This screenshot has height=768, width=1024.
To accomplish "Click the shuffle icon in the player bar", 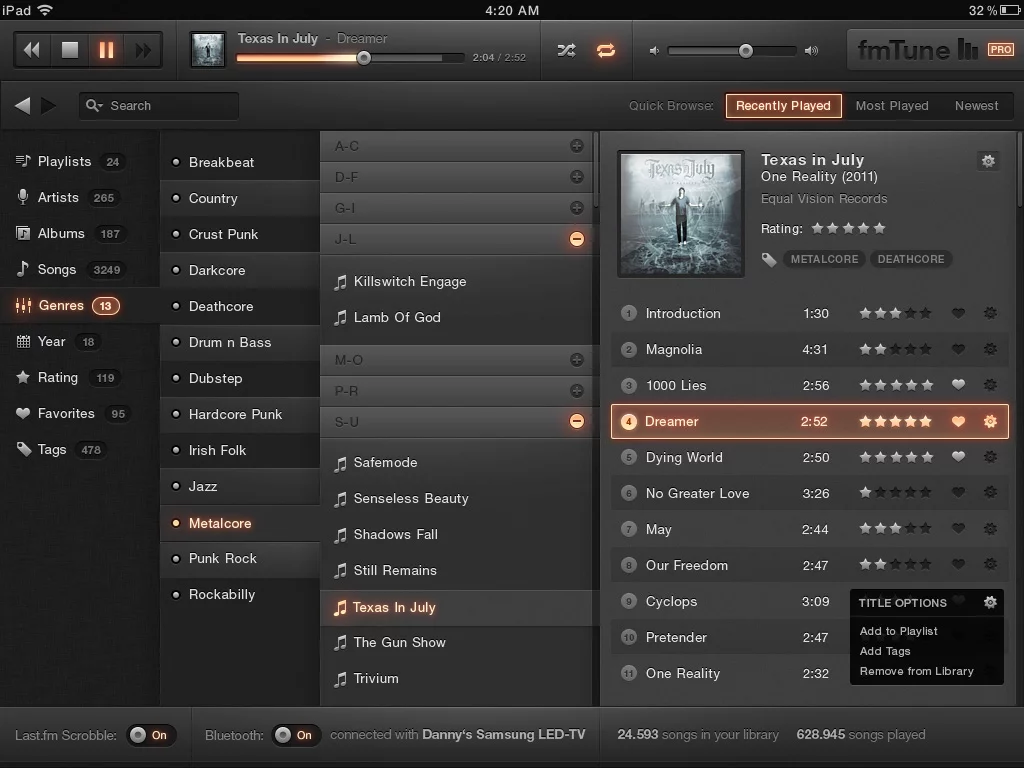I will (x=566, y=50).
